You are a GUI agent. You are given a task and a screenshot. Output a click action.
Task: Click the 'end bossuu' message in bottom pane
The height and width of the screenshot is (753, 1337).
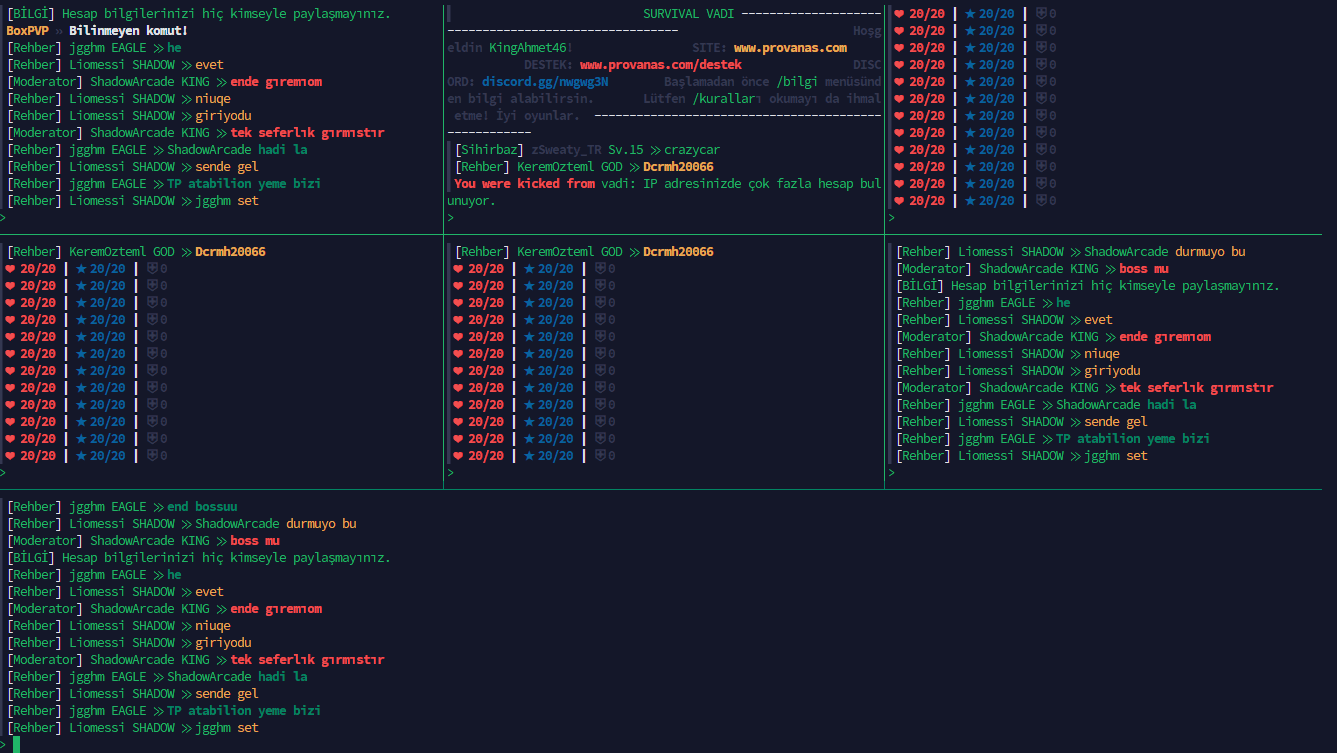202,507
